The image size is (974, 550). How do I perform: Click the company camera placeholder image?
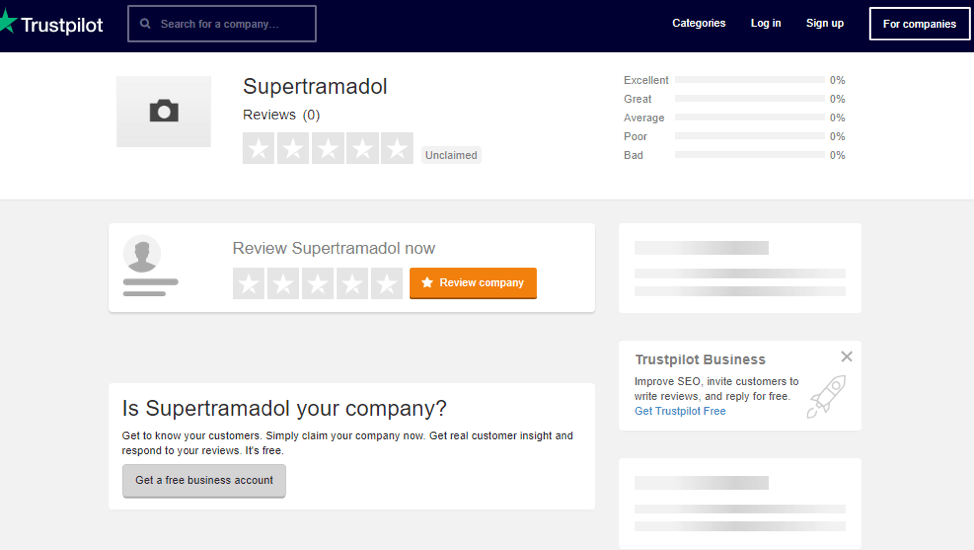pos(164,112)
